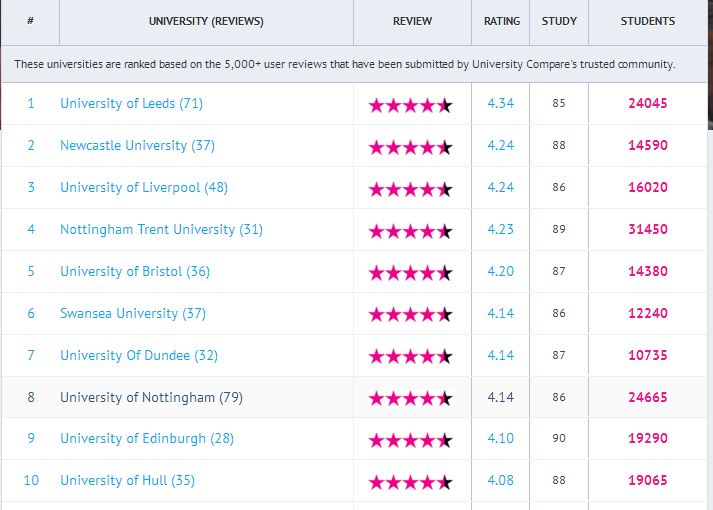The height and width of the screenshot is (510, 713).
Task: Open the University Of Dundee (32) link
Action: [x=139, y=355]
